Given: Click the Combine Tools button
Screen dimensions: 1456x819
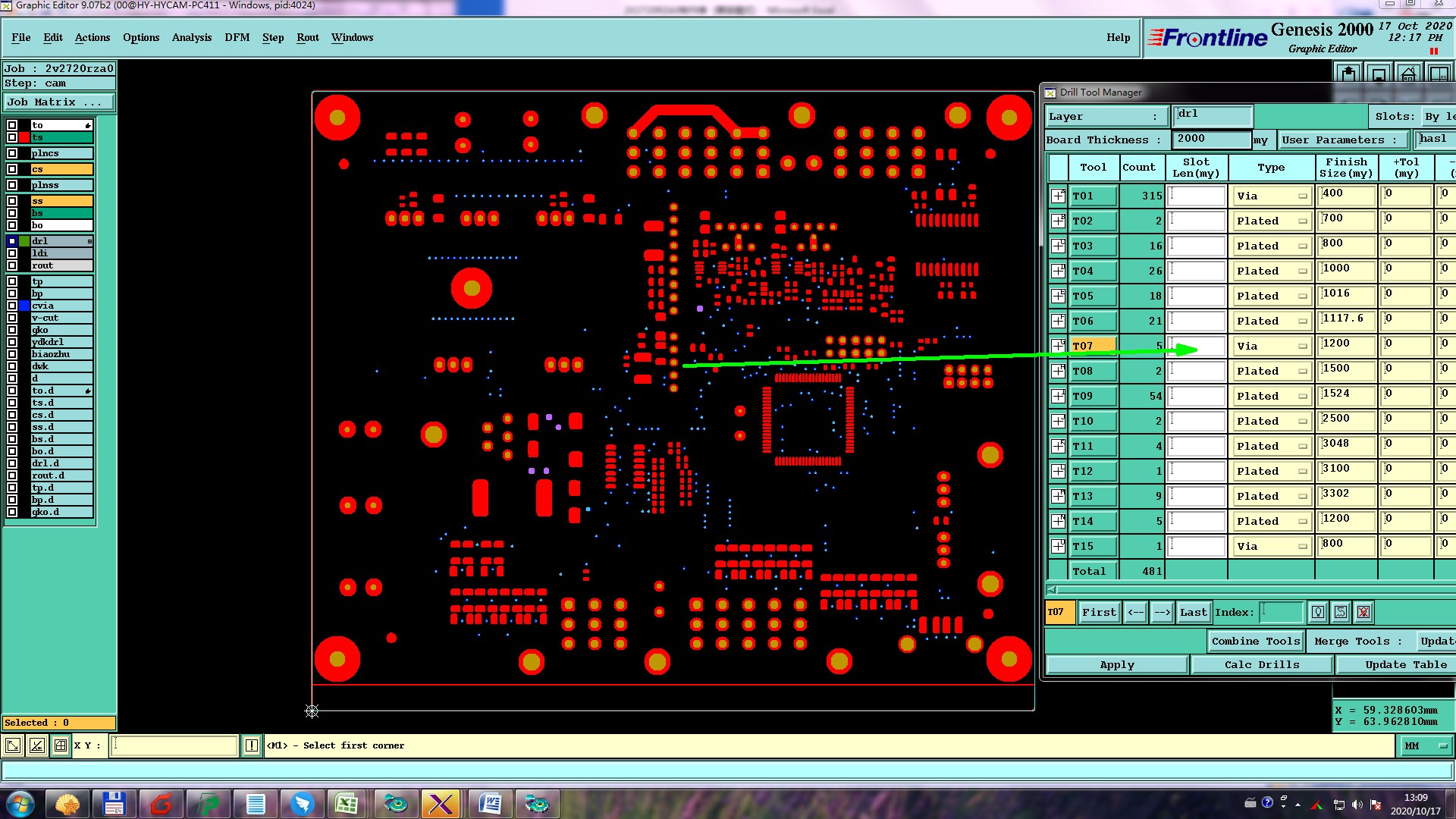Looking at the screenshot, I should (1255, 642).
